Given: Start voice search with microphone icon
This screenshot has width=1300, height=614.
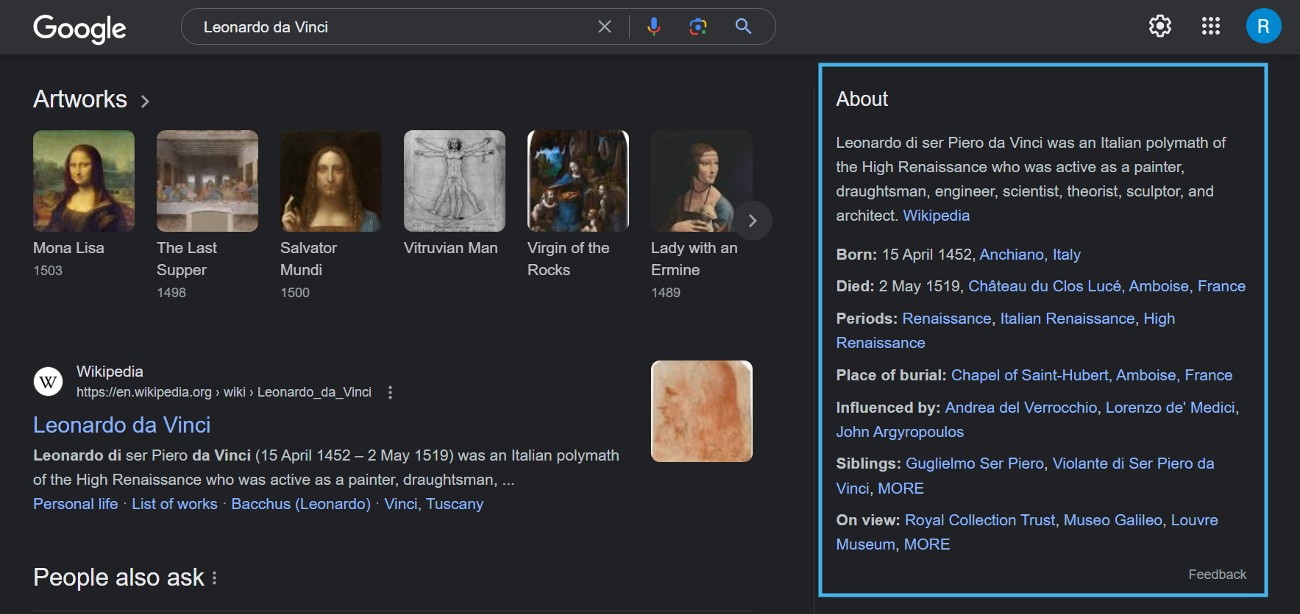Looking at the screenshot, I should coord(654,27).
